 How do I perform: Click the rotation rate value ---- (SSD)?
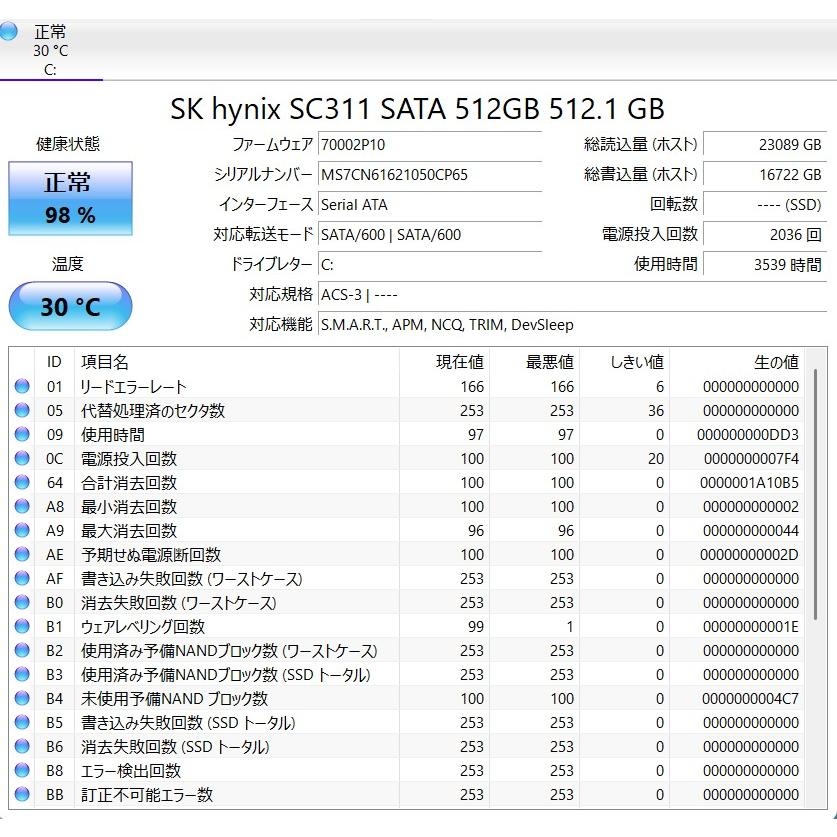pyautogui.click(x=765, y=204)
